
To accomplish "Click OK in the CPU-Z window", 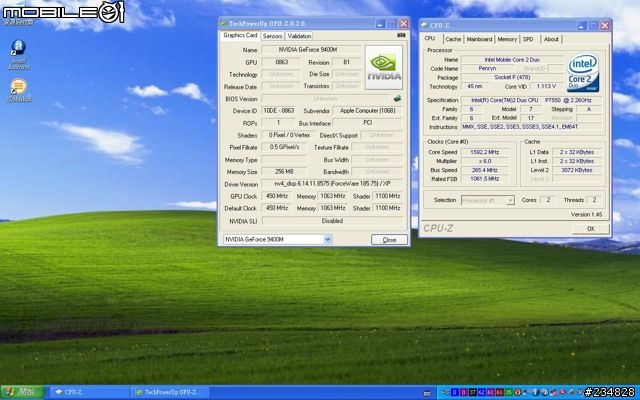I will 591,229.
